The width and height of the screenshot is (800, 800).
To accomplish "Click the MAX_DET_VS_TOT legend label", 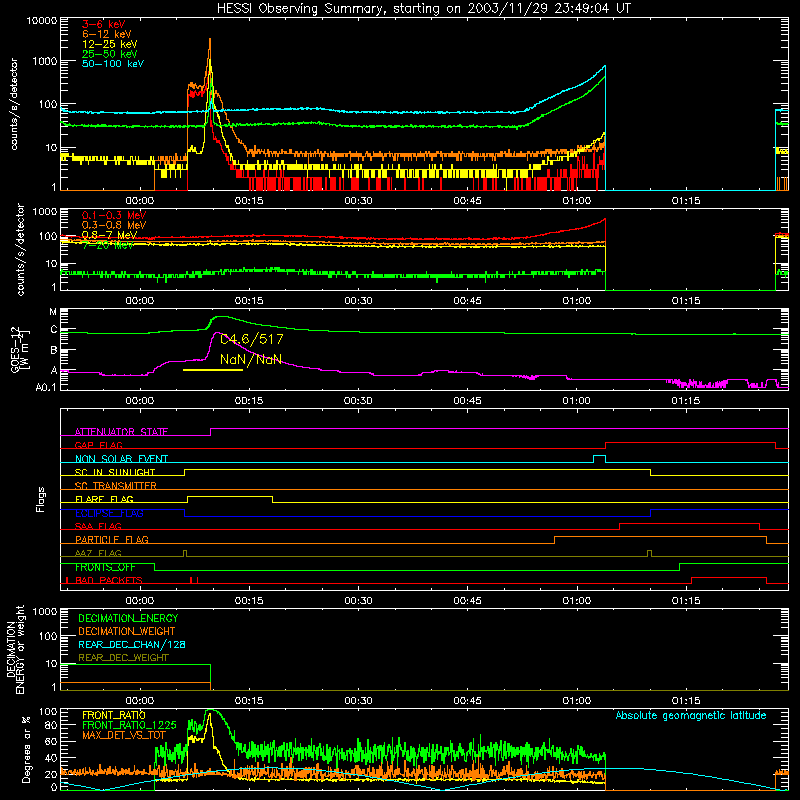I will click(123, 735).
